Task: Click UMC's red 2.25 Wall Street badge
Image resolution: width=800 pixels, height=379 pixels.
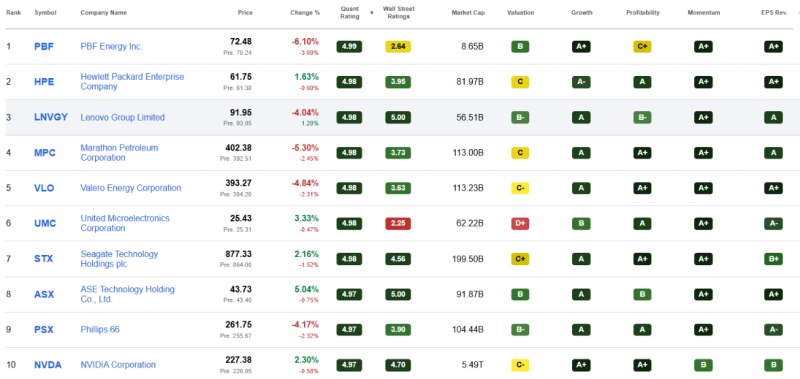Action: coord(398,223)
